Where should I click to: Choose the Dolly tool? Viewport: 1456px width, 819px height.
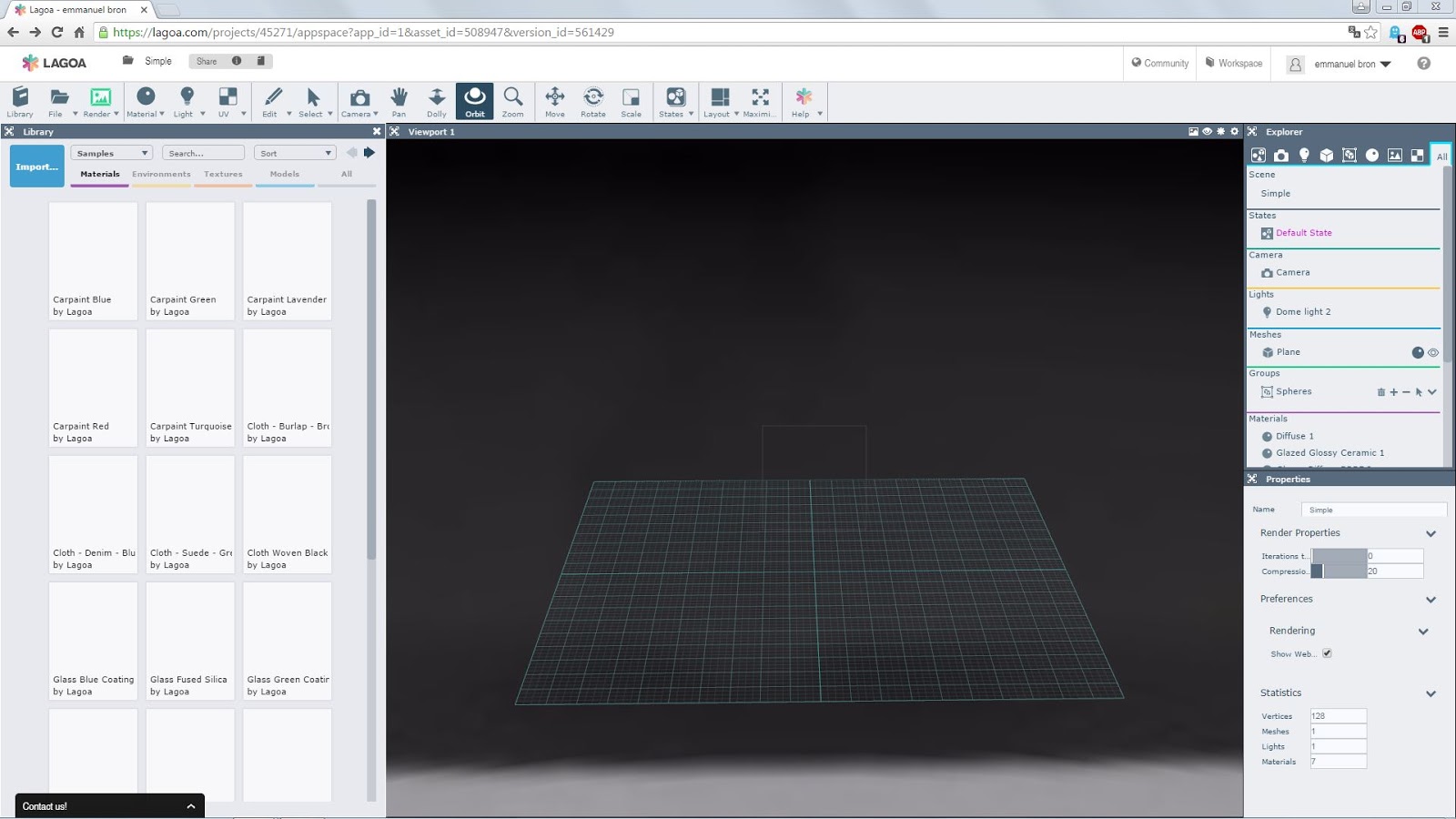click(x=437, y=101)
